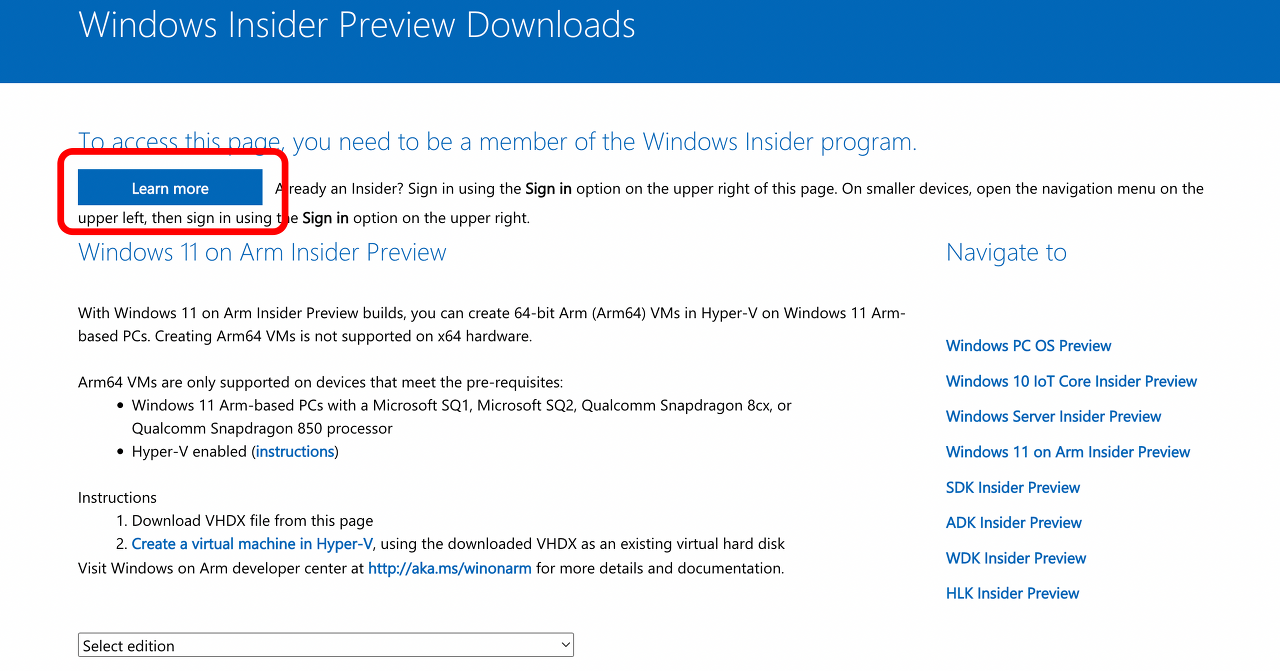Image resolution: width=1280 pixels, height=671 pixels.
Task: Click the Navigate to section heading
Action: coord(1006,252)
